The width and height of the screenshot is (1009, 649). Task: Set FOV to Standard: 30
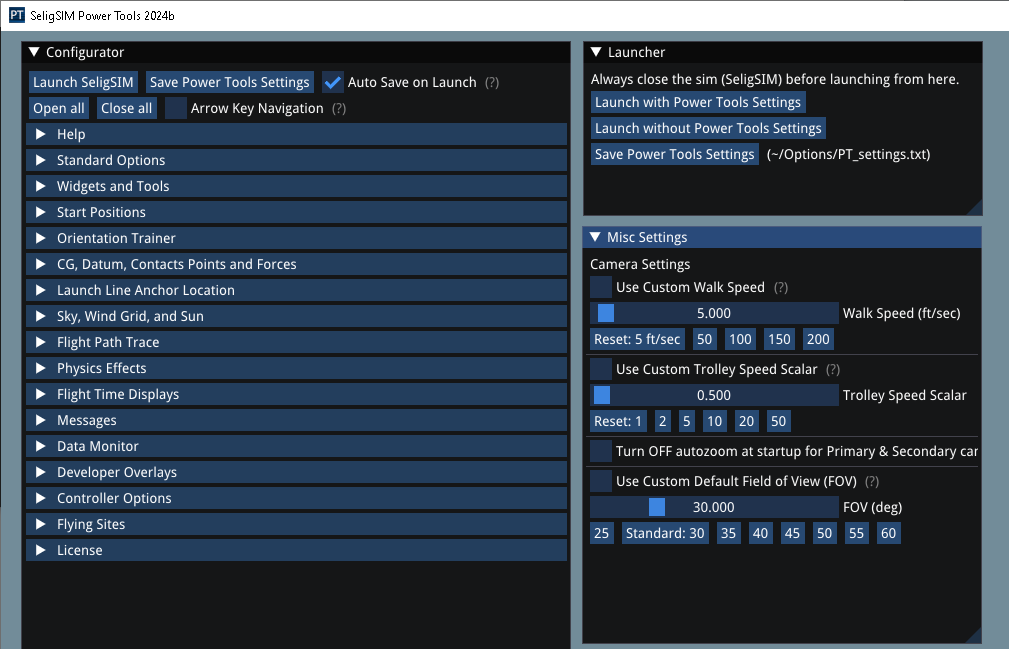tap(665, 533)
